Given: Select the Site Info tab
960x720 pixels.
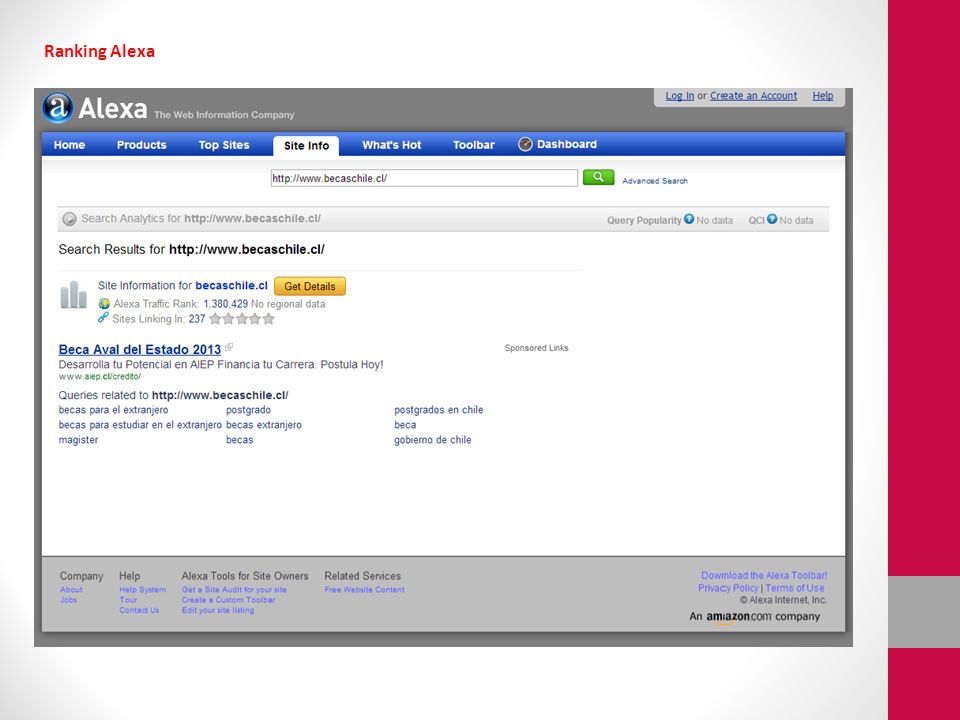Looking at the screenshot, I should point(306,146).
